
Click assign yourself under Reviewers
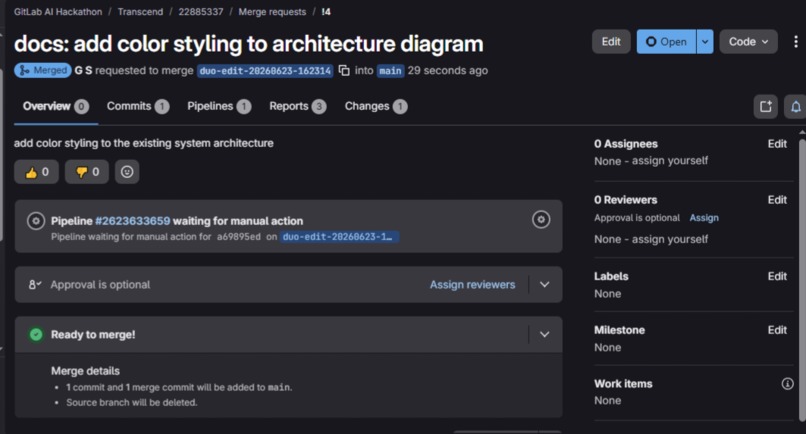tap(670, 239)
